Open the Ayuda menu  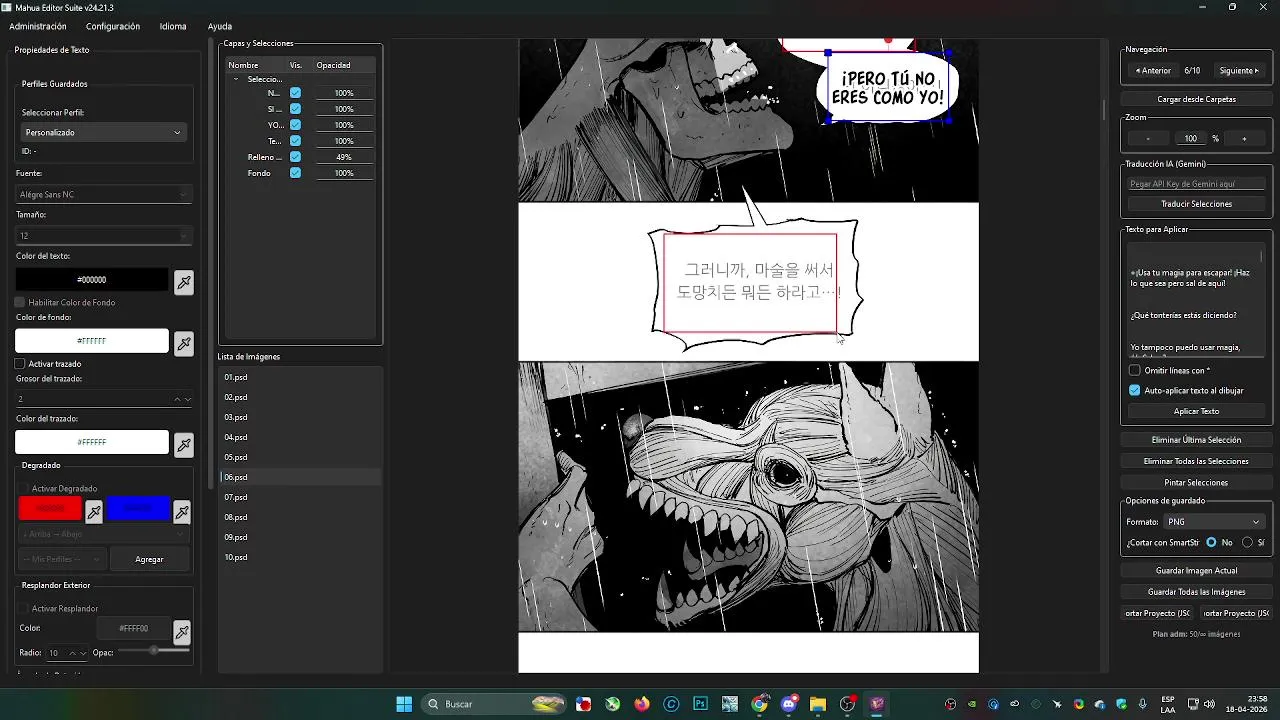point(219,26)
